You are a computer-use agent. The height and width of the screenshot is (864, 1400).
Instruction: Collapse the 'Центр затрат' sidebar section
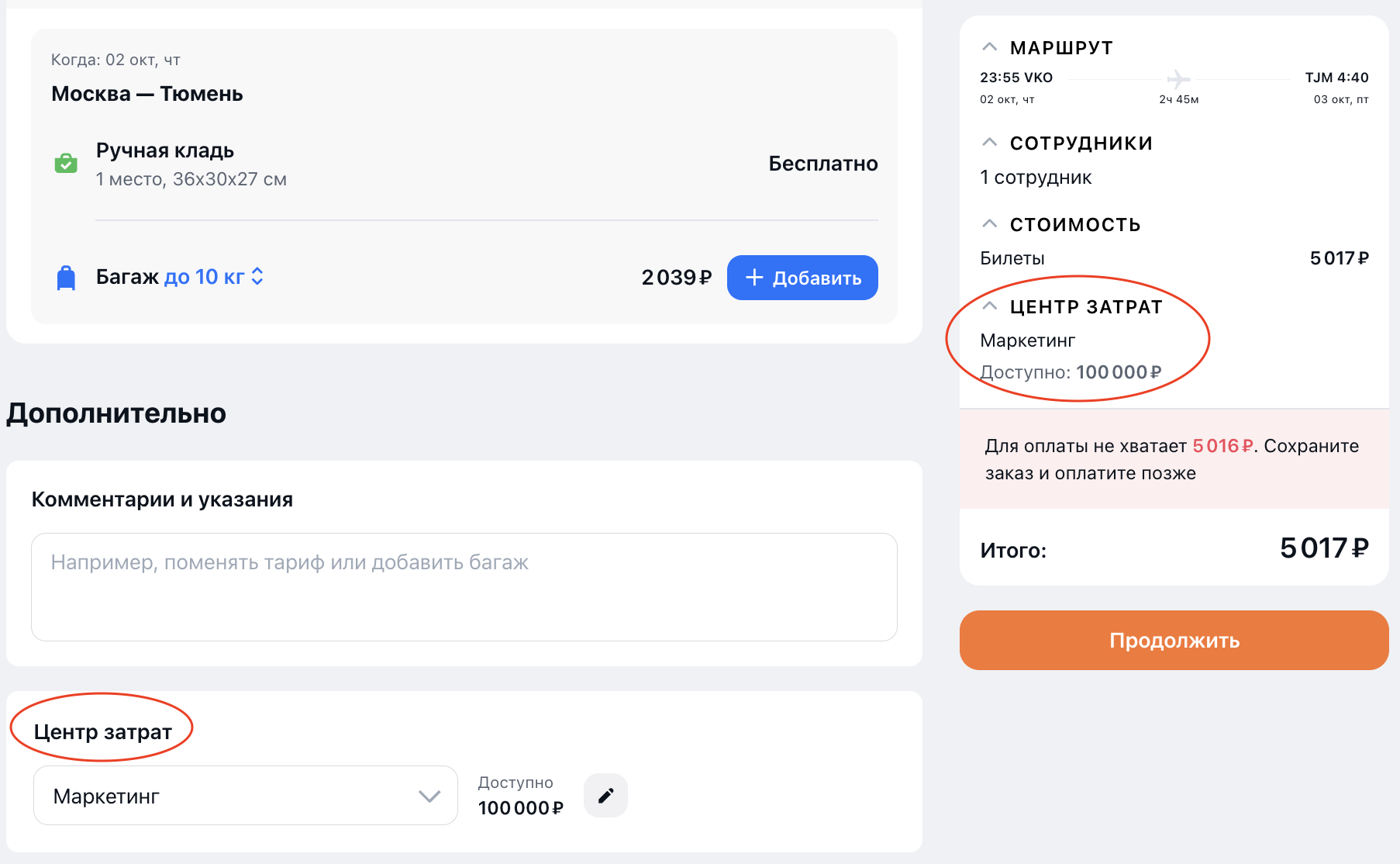989,306
